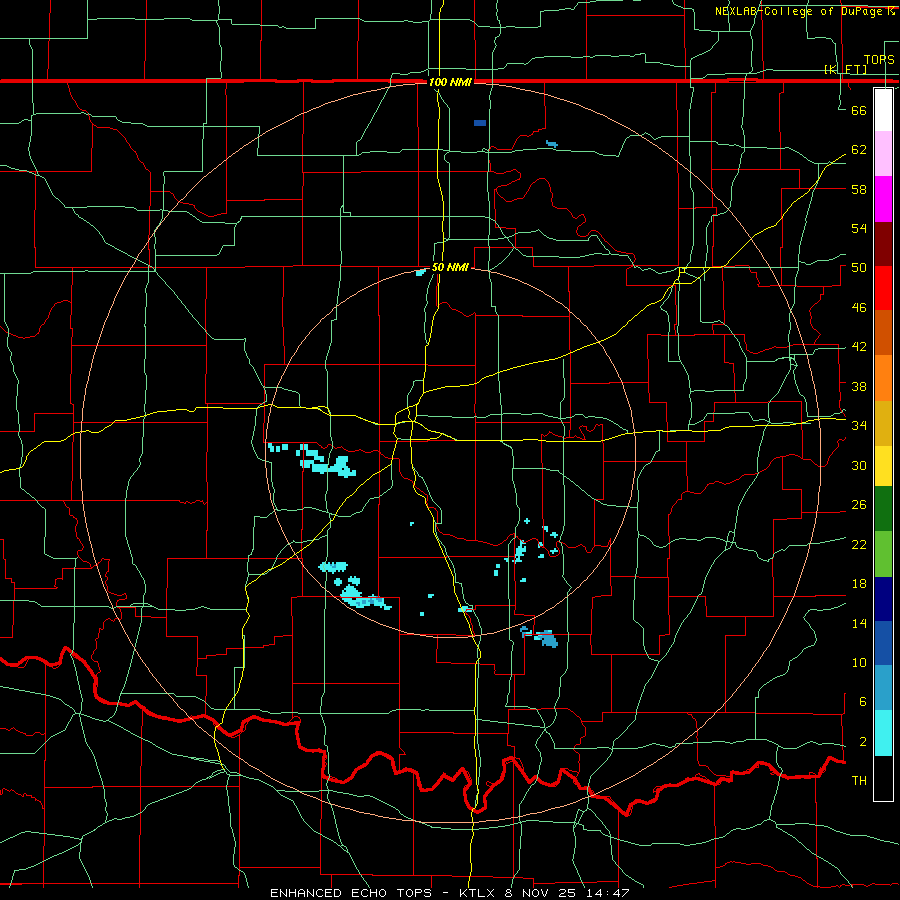Click the 42 scale value

[x=859, y=347]
